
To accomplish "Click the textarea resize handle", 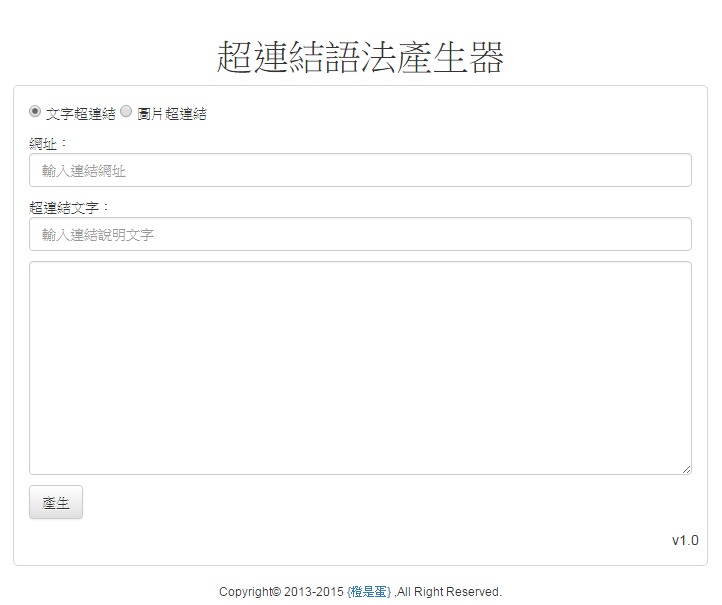I will point(686,470).
